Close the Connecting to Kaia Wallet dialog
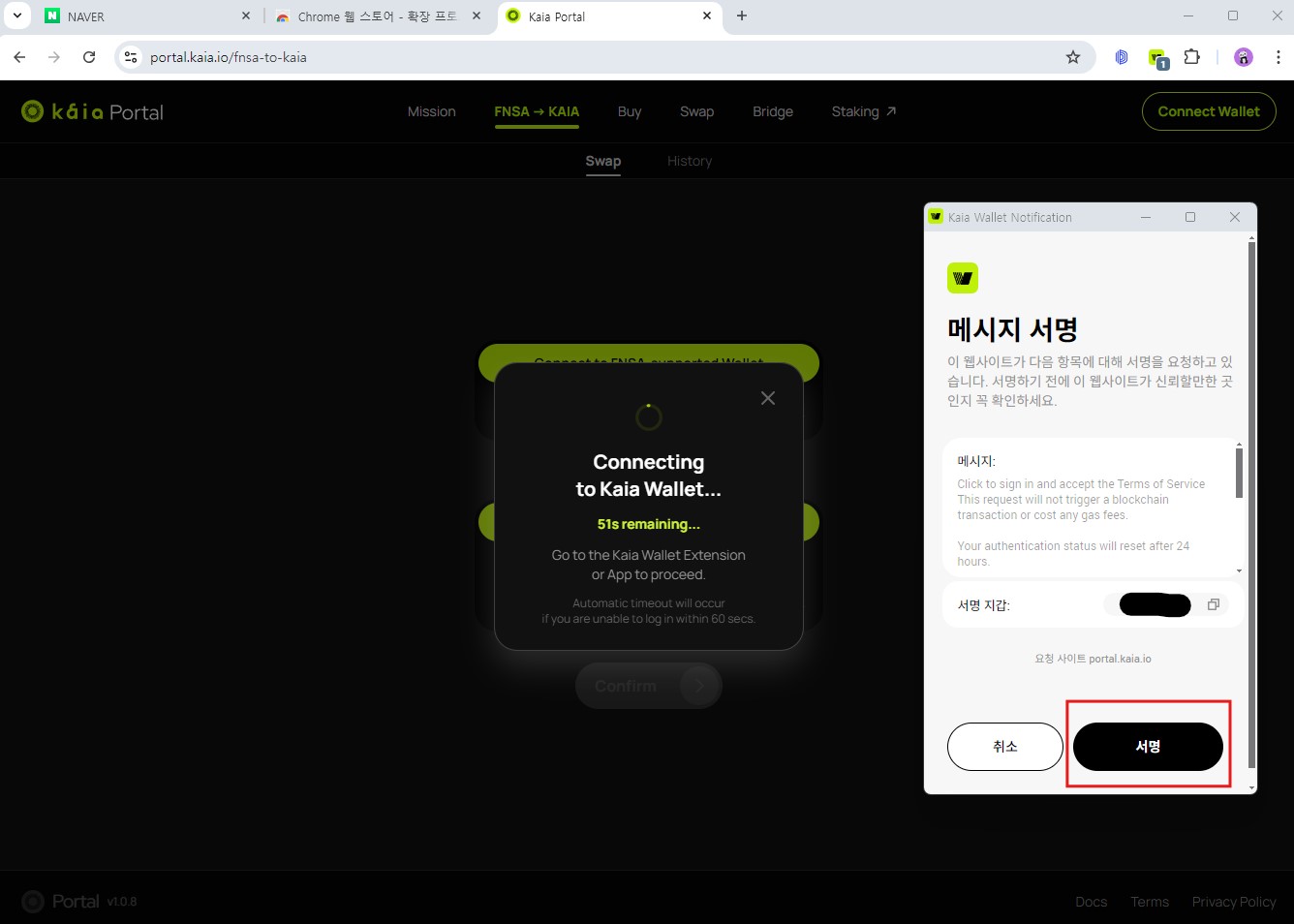Viewport: 1294px width, 924px height. [768, 398]
